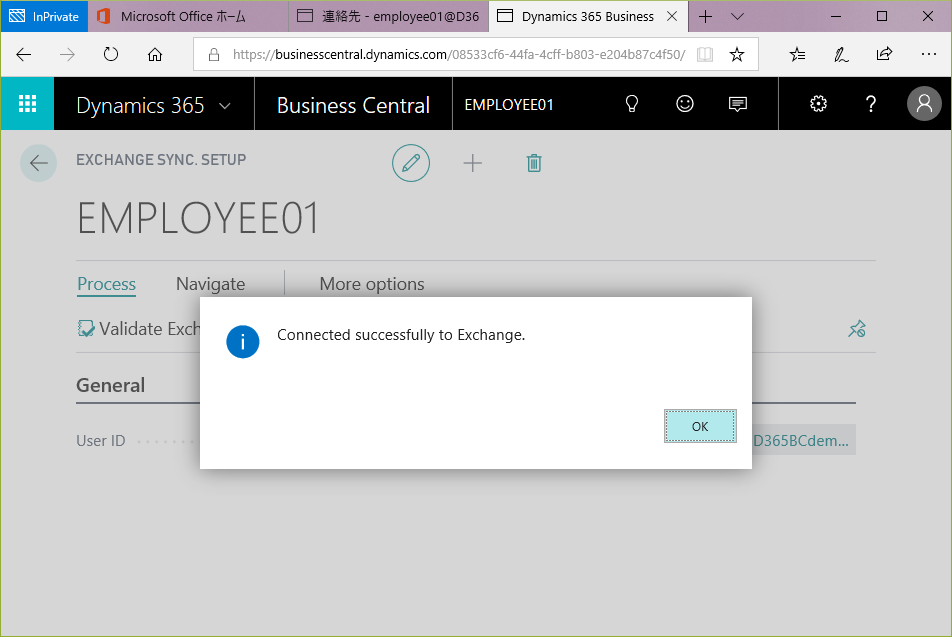The image size is (952, 637).
Task: Add page to favorites with star
Action: pos(736,55)
